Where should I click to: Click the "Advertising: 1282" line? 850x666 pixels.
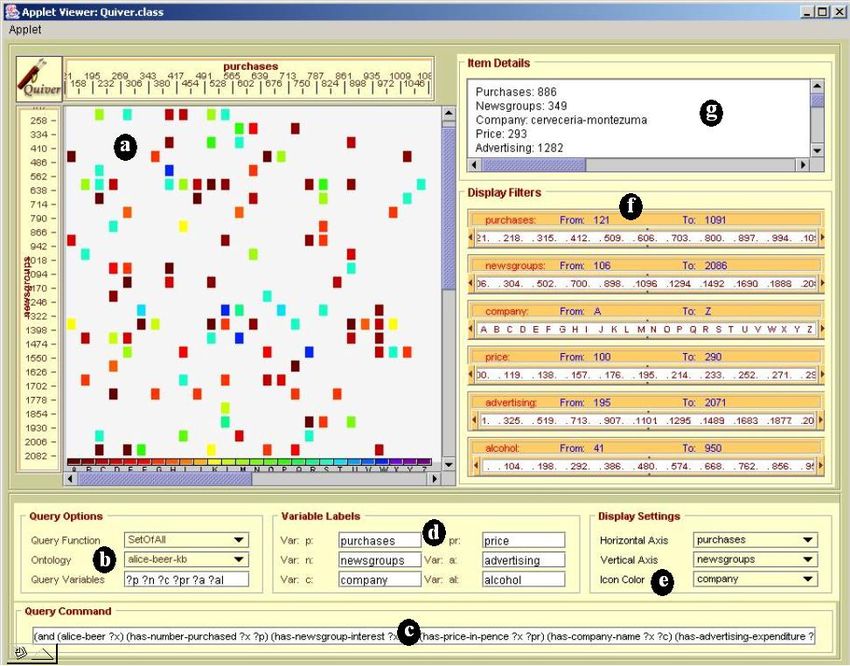(519, 148)
